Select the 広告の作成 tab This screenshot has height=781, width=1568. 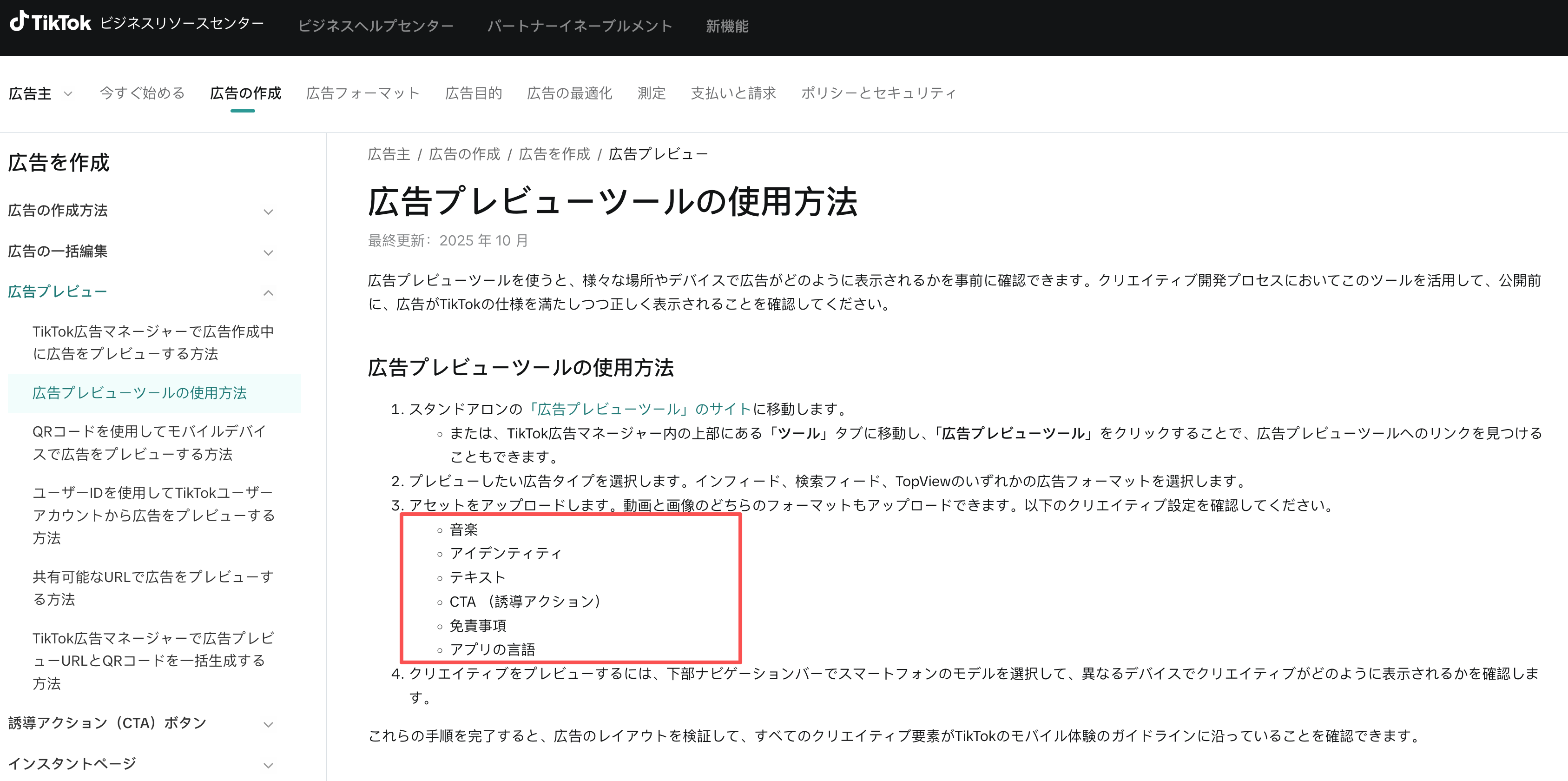[x=245, y=93]
